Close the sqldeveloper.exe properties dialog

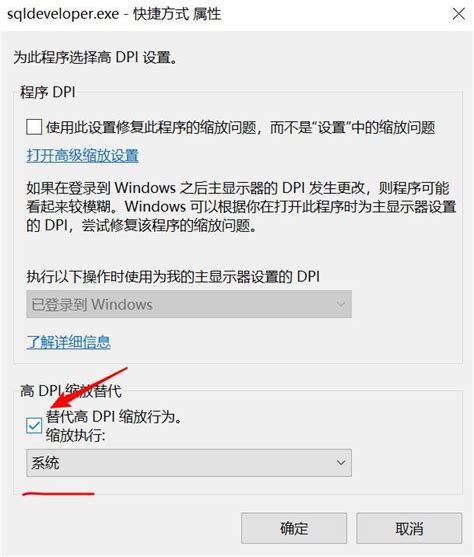pos(459,14)
